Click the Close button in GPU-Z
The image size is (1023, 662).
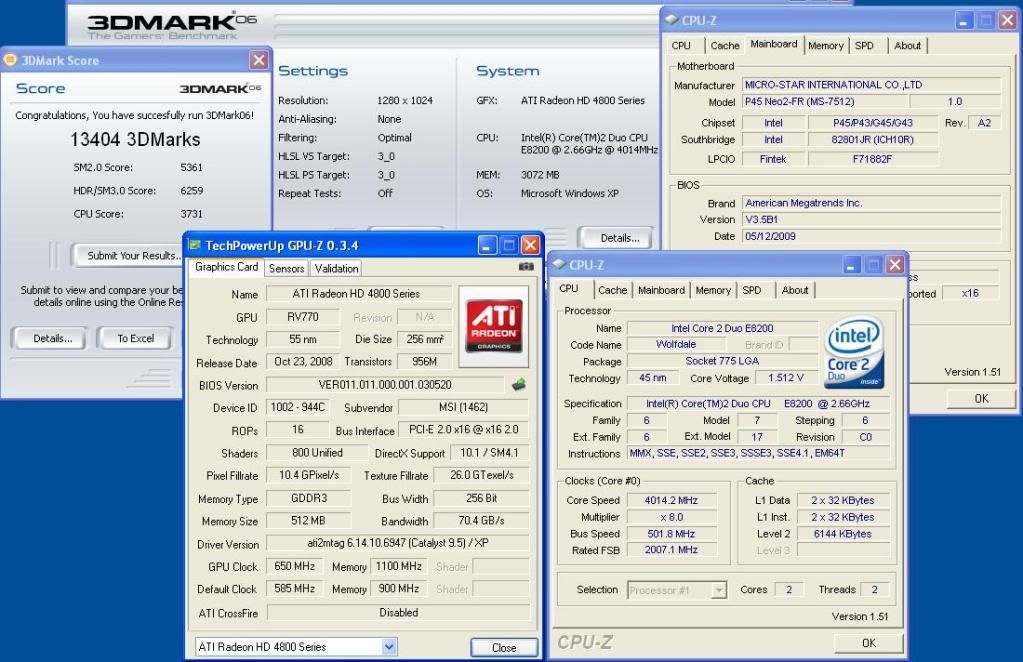coord(504,648)
